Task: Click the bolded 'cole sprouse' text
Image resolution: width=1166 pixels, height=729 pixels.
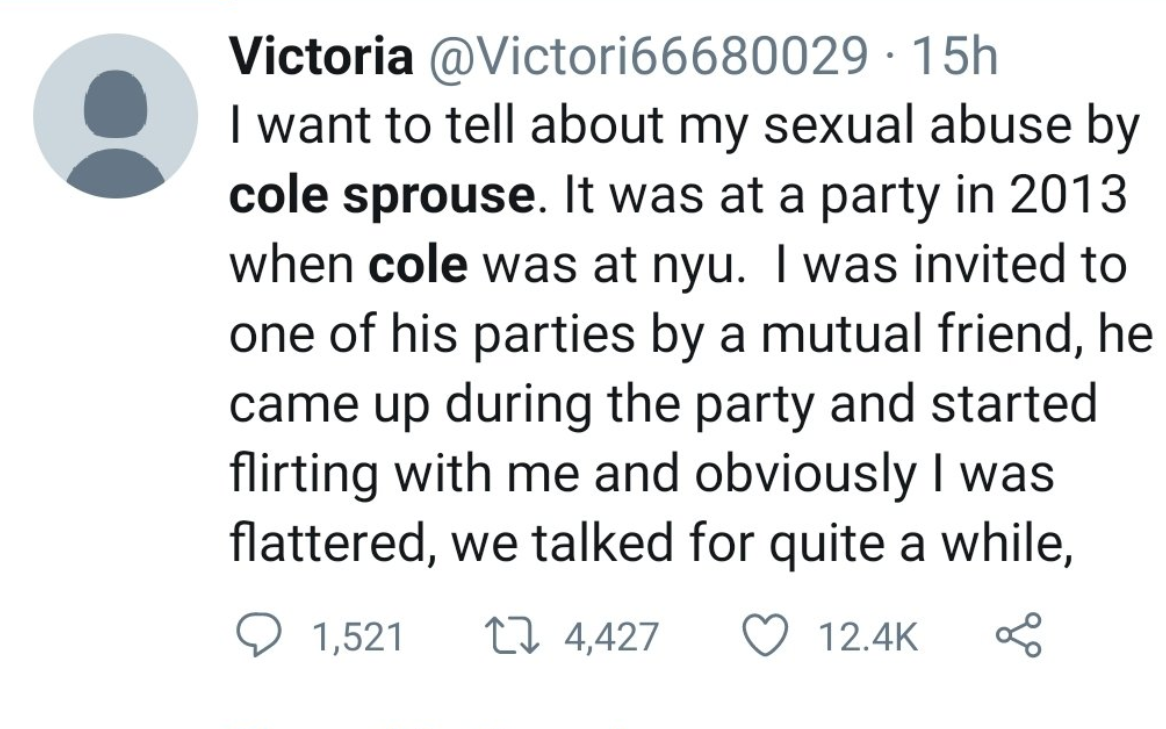Action: tap(381, 193)
